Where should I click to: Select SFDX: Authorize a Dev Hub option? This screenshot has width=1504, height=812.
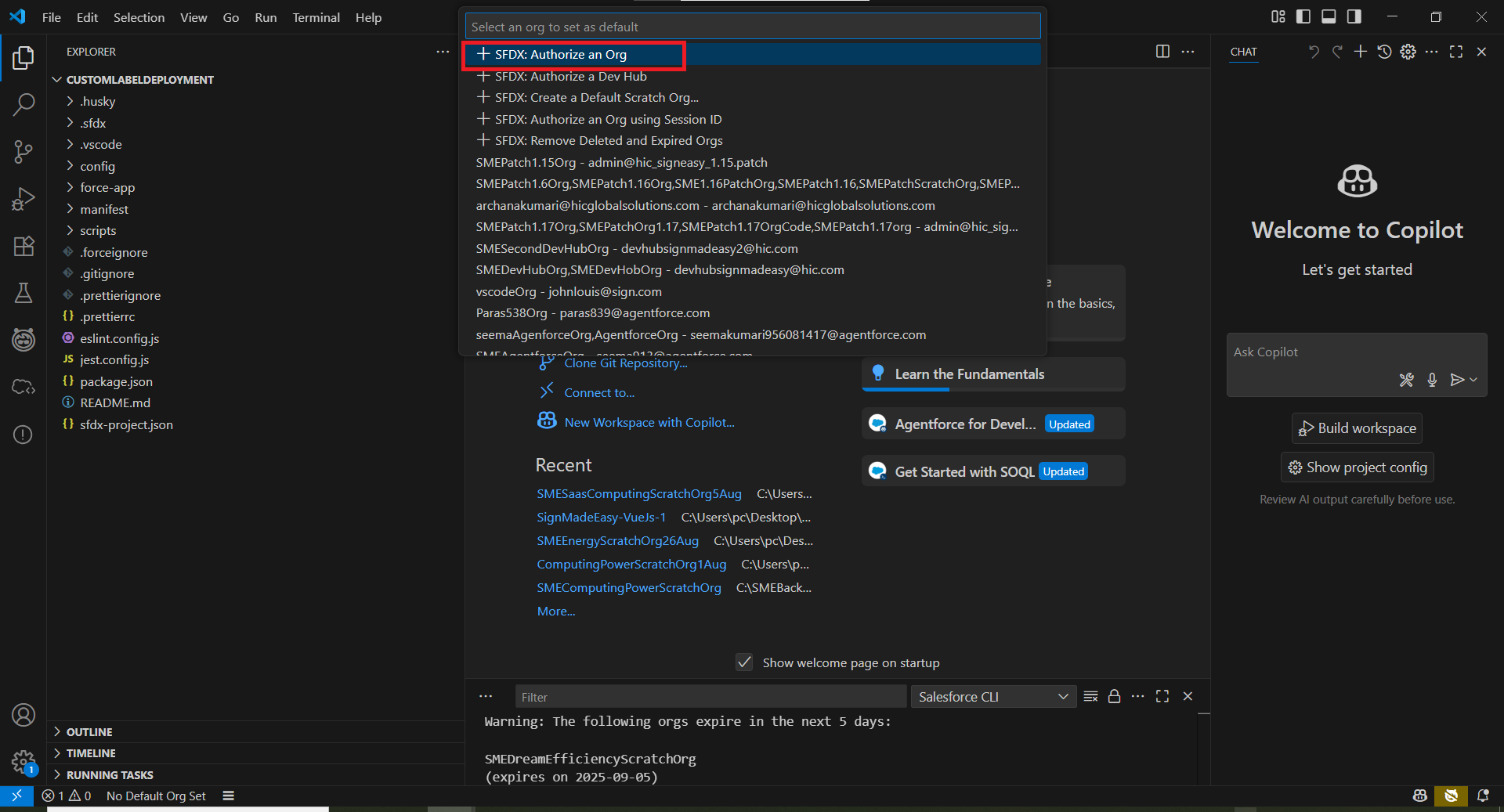[x=570, y=76]
